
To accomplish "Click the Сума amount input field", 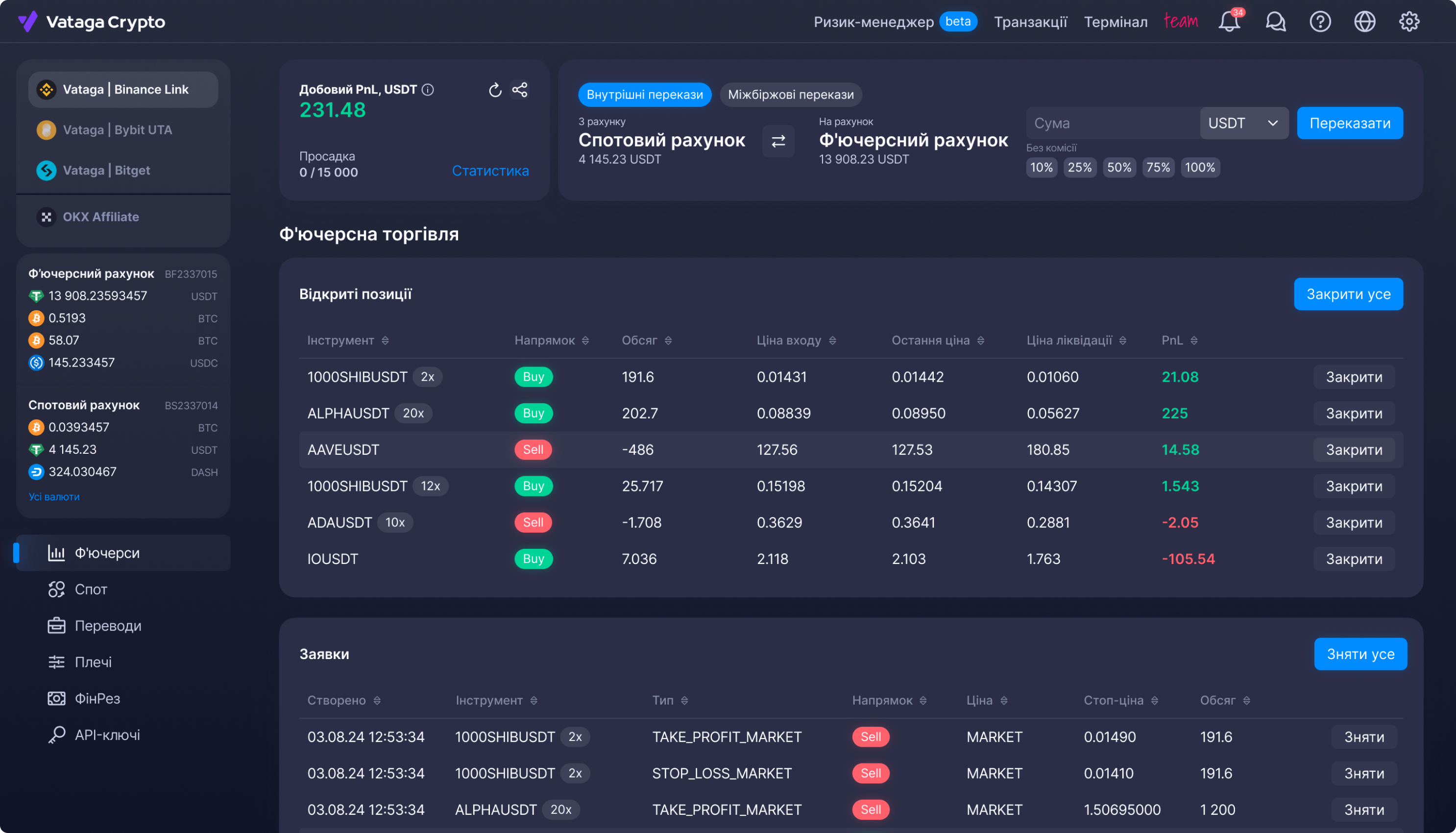I will click(1112, 123).
